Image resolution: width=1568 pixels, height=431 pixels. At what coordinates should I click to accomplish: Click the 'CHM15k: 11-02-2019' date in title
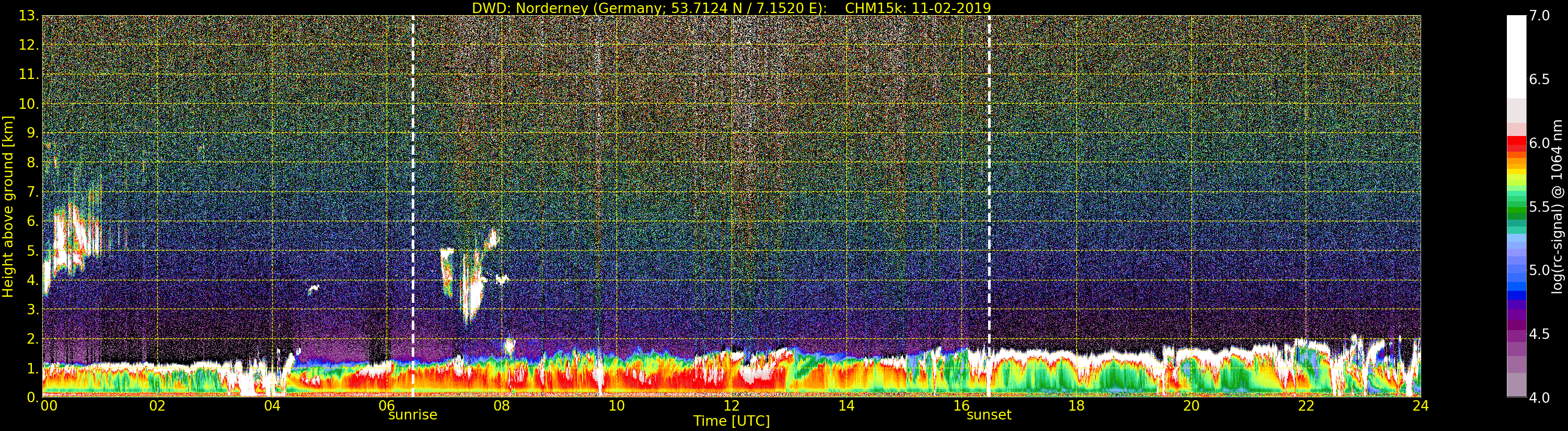[x=918, y=8]
